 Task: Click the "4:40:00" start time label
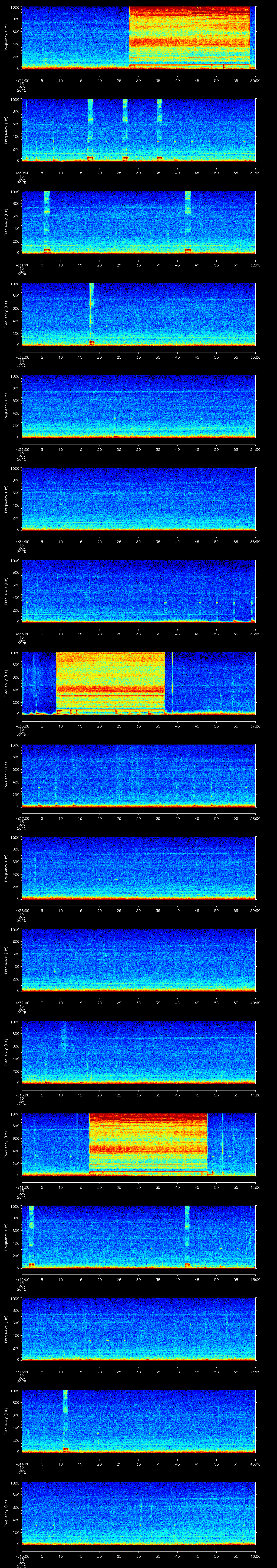click(x=22, y=1095)
